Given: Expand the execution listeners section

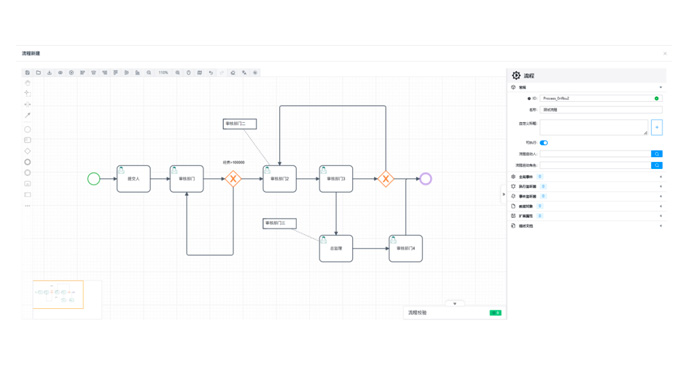Looking at the screenshot, I should (x=587, y=187).
